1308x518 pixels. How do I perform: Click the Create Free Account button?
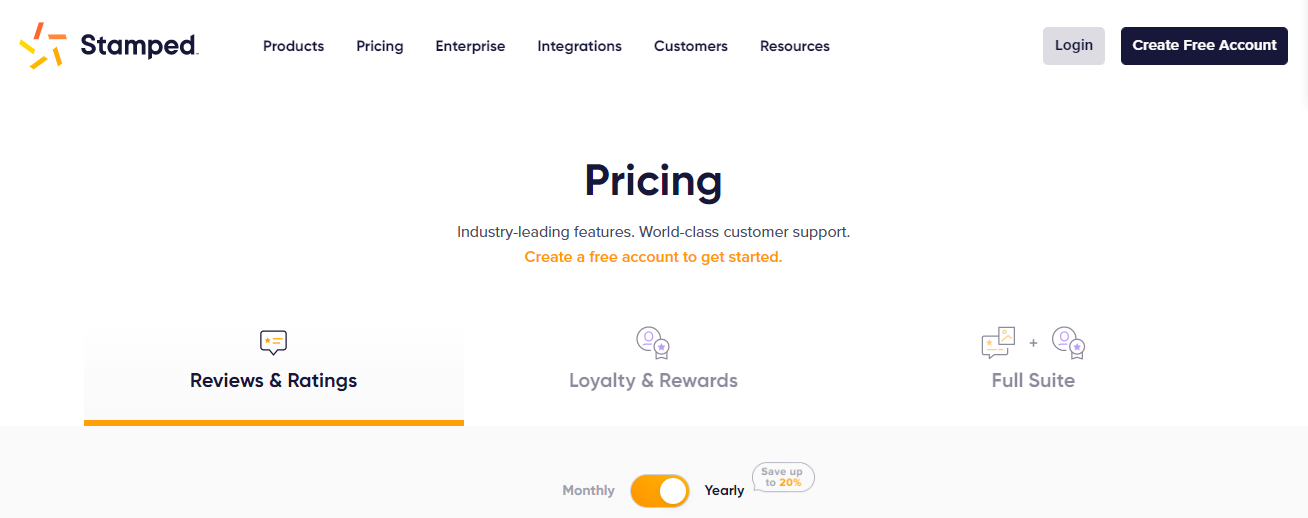1204,46
